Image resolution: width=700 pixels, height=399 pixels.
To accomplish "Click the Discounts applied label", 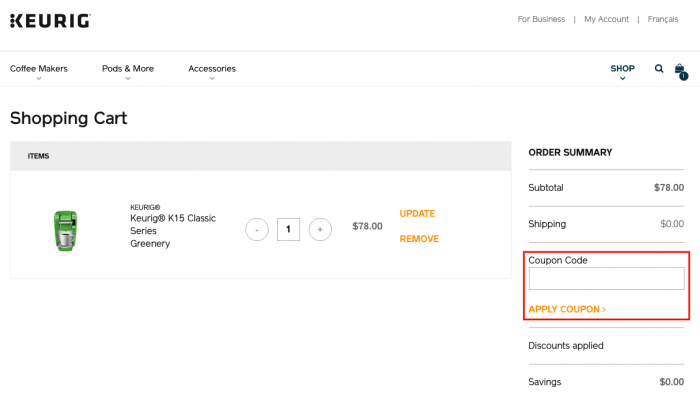I will [x=566, y=346].
